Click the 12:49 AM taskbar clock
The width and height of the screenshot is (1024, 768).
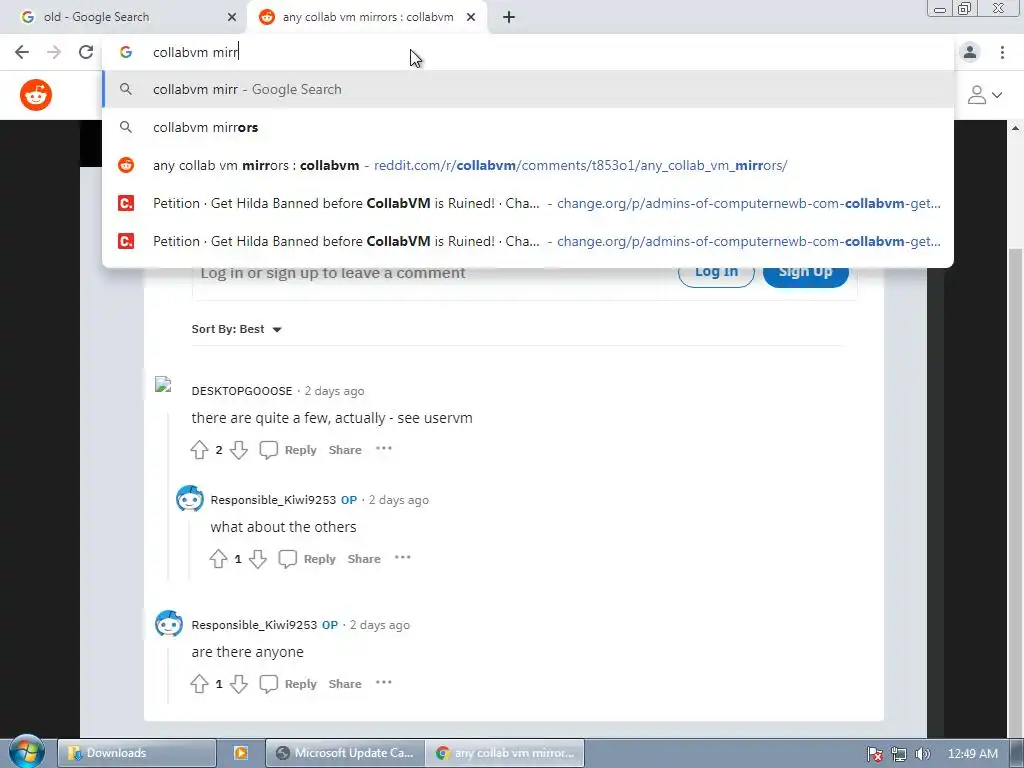[972, 754]
